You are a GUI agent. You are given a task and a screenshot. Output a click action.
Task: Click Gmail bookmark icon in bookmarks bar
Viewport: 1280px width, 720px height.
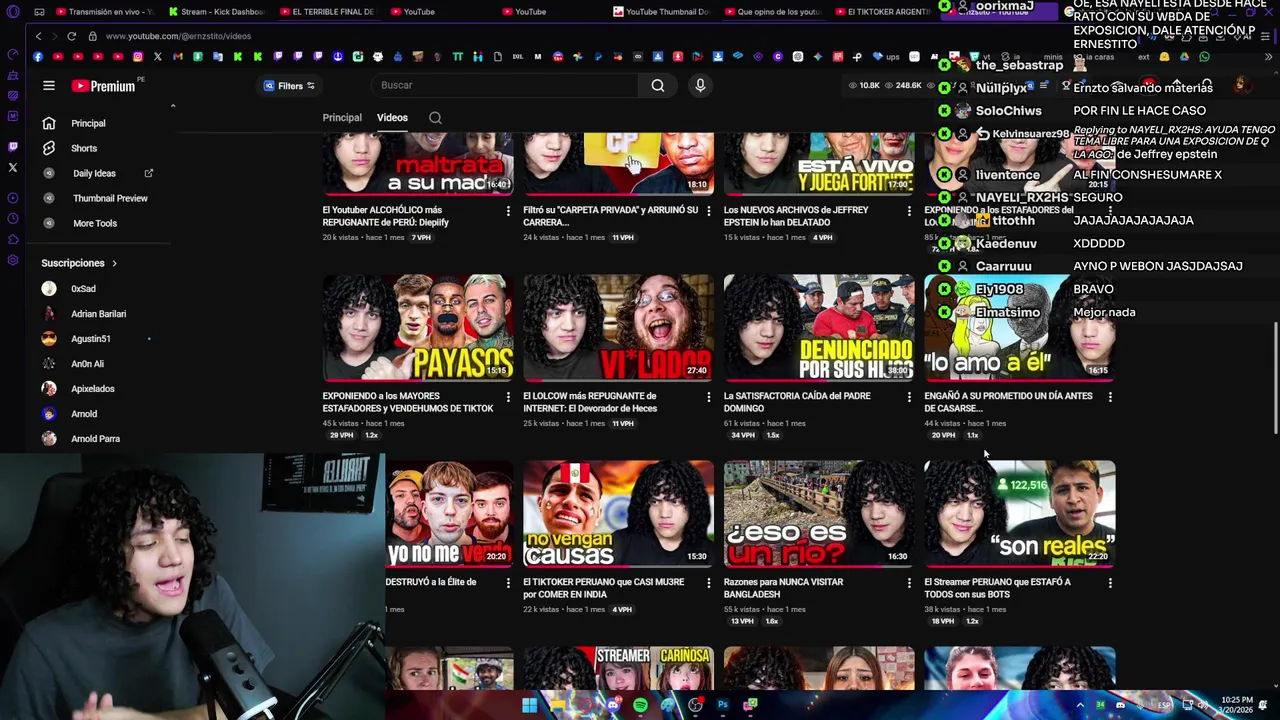point(177,57)
